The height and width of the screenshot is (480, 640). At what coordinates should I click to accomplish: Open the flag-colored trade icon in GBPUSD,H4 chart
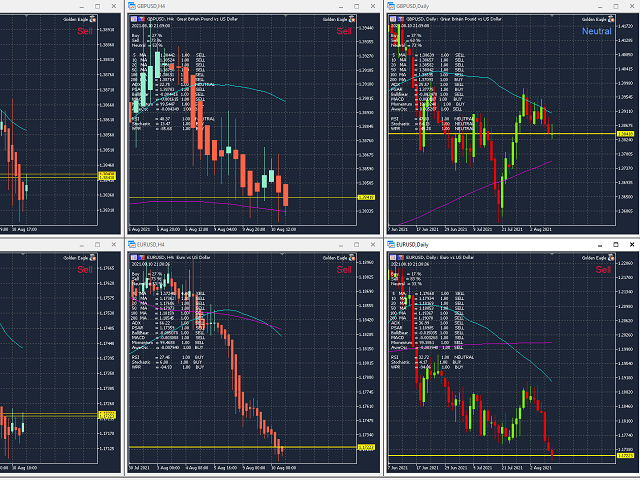click(141, 19)
